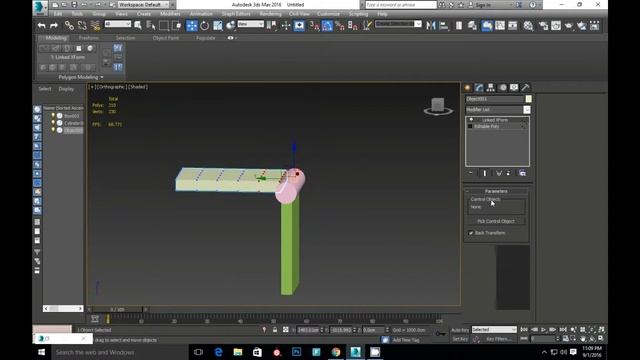Screen dimensions: 640x360
Task: Open the Reference Coordinate System dropdown
Action: pos(251,24)
